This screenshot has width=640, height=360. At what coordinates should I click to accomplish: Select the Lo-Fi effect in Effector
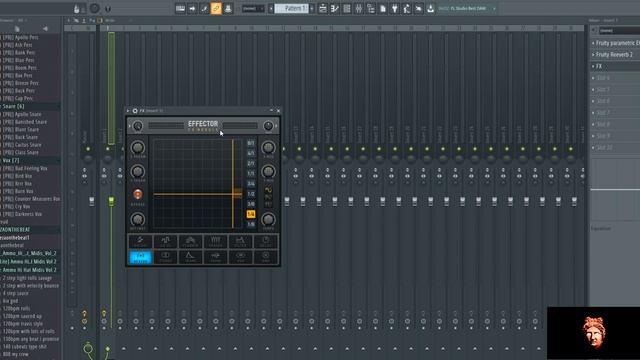click(165, 241)
